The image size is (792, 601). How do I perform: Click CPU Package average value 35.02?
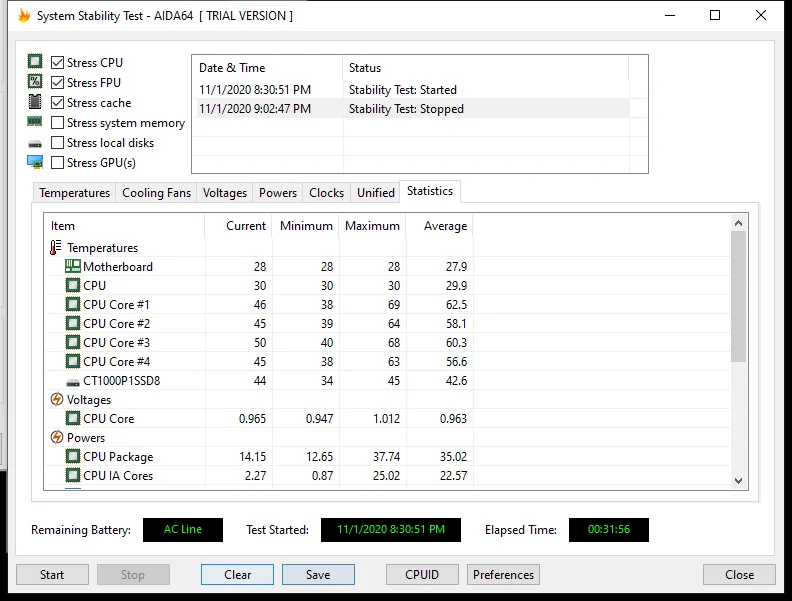pos(453,457)
